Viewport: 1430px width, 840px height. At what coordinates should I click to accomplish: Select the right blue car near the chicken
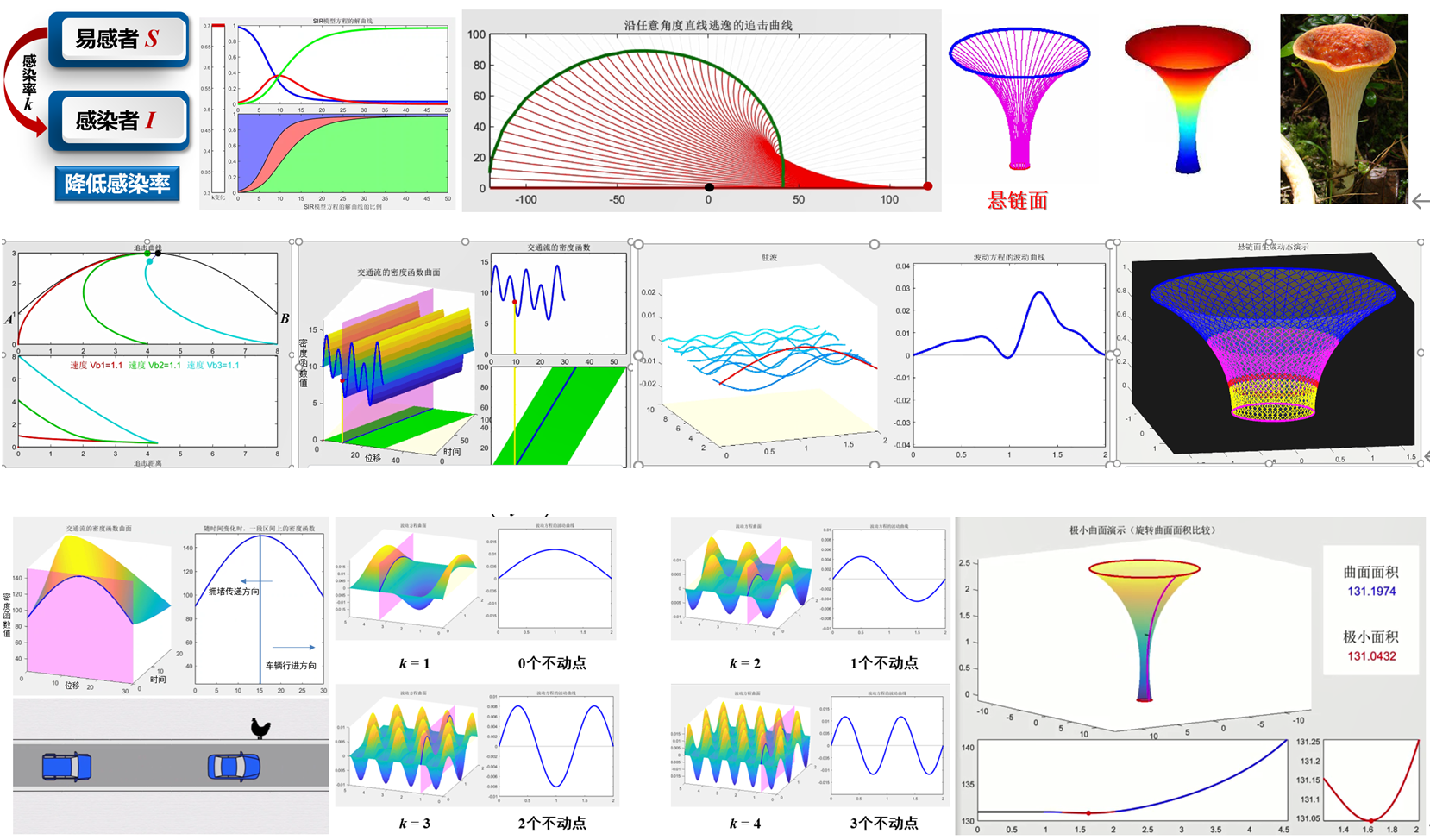point(234,766)
